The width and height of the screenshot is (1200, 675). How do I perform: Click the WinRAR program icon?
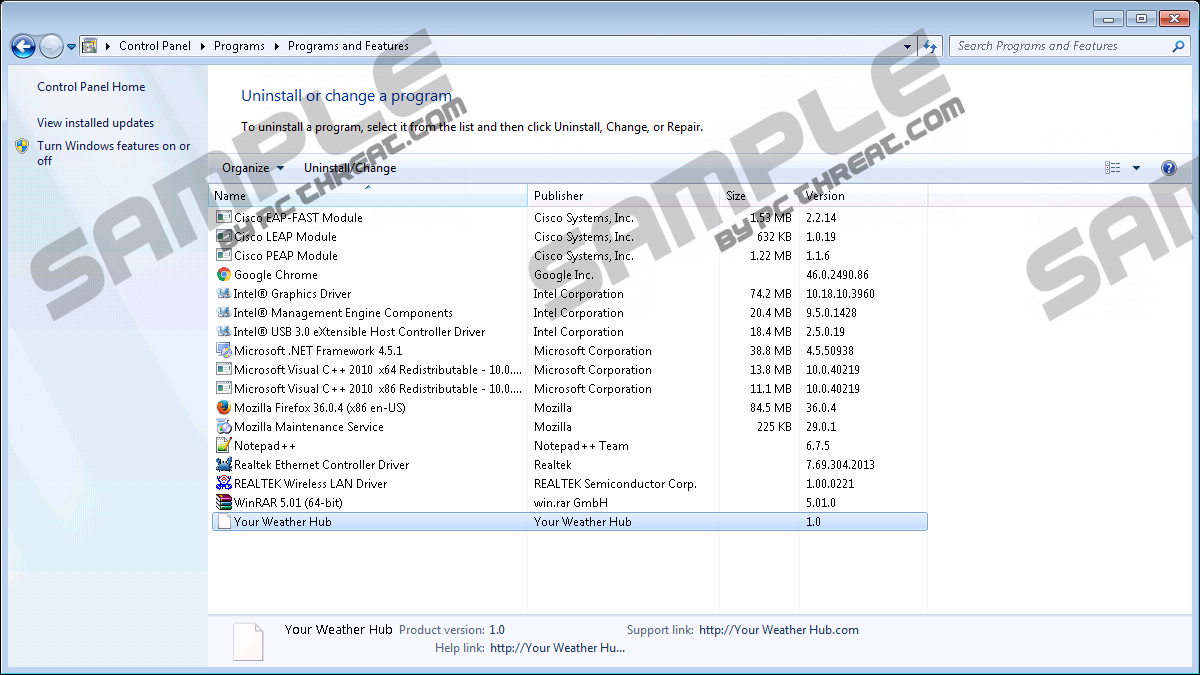(x=224, y=503)
